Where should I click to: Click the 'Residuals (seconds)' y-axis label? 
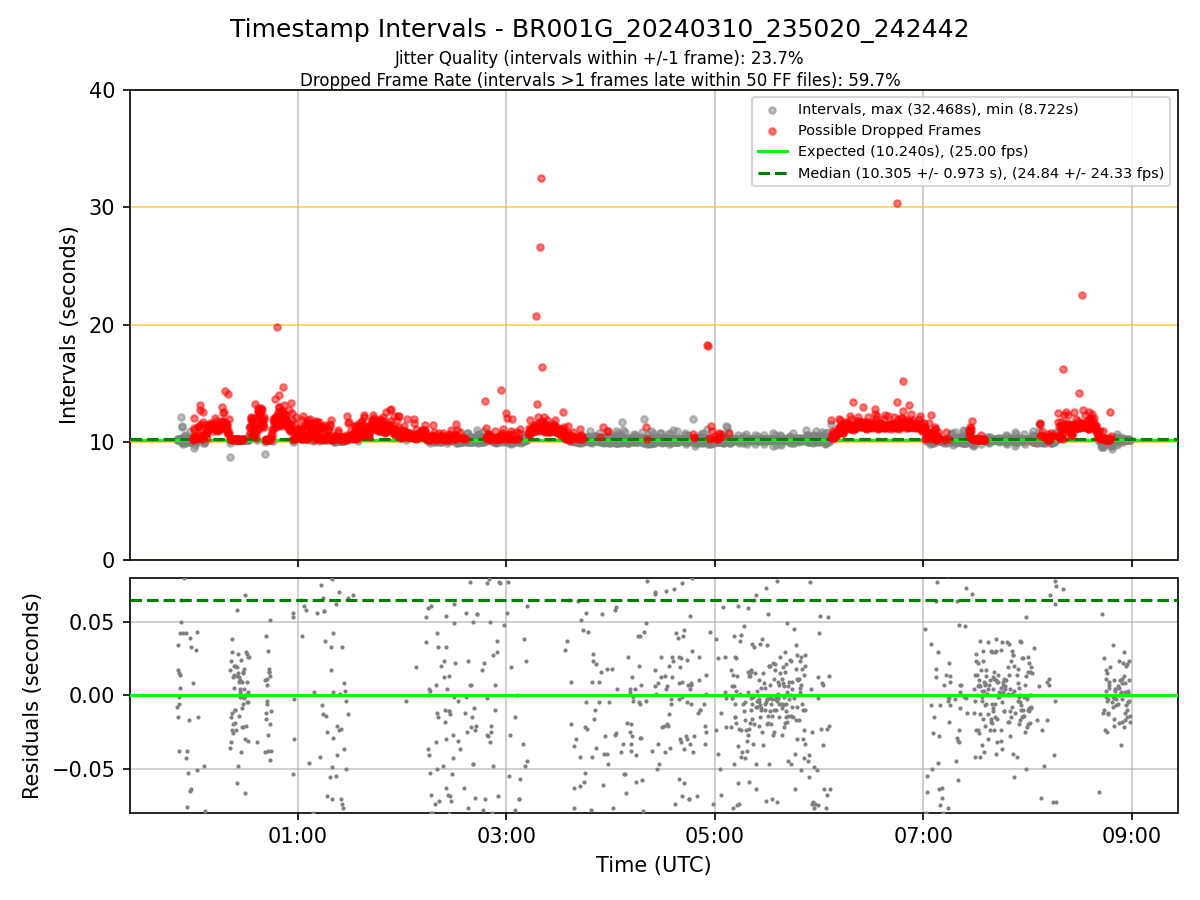32,696
